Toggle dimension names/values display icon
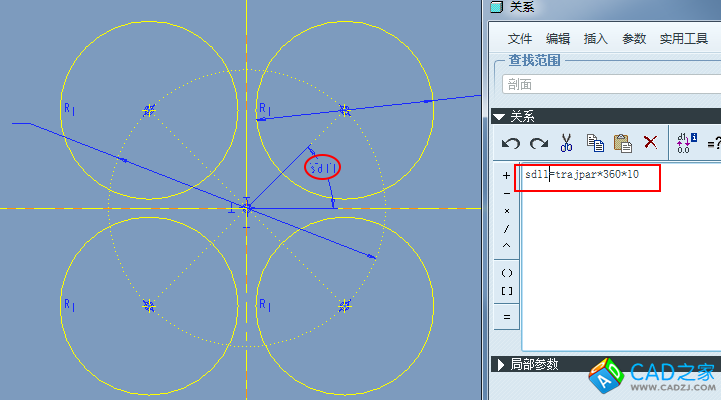 click(686, 143)
